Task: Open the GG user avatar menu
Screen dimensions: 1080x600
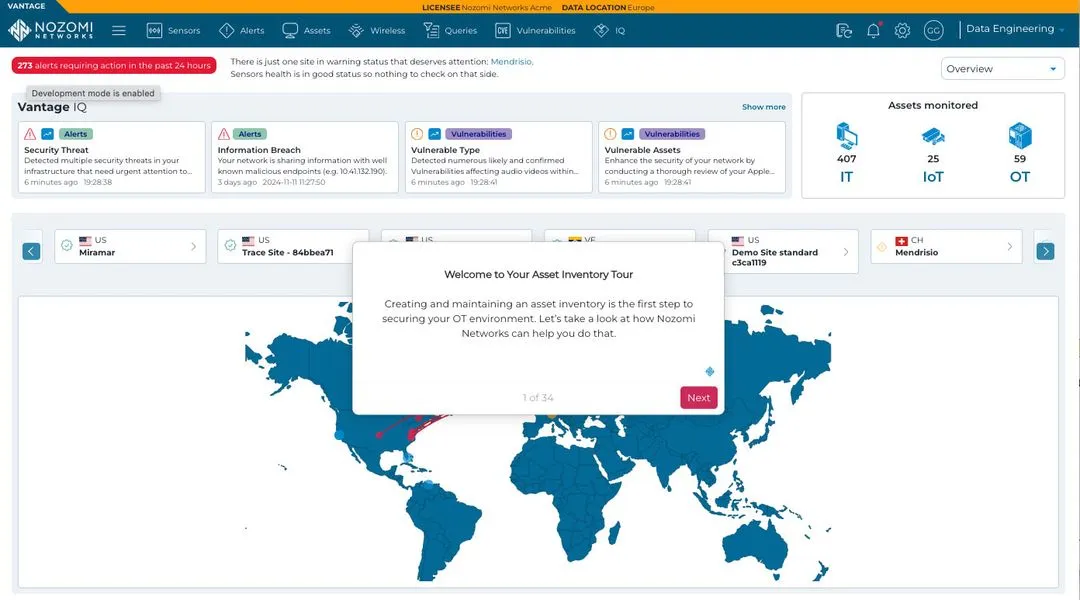Action: 933,30
